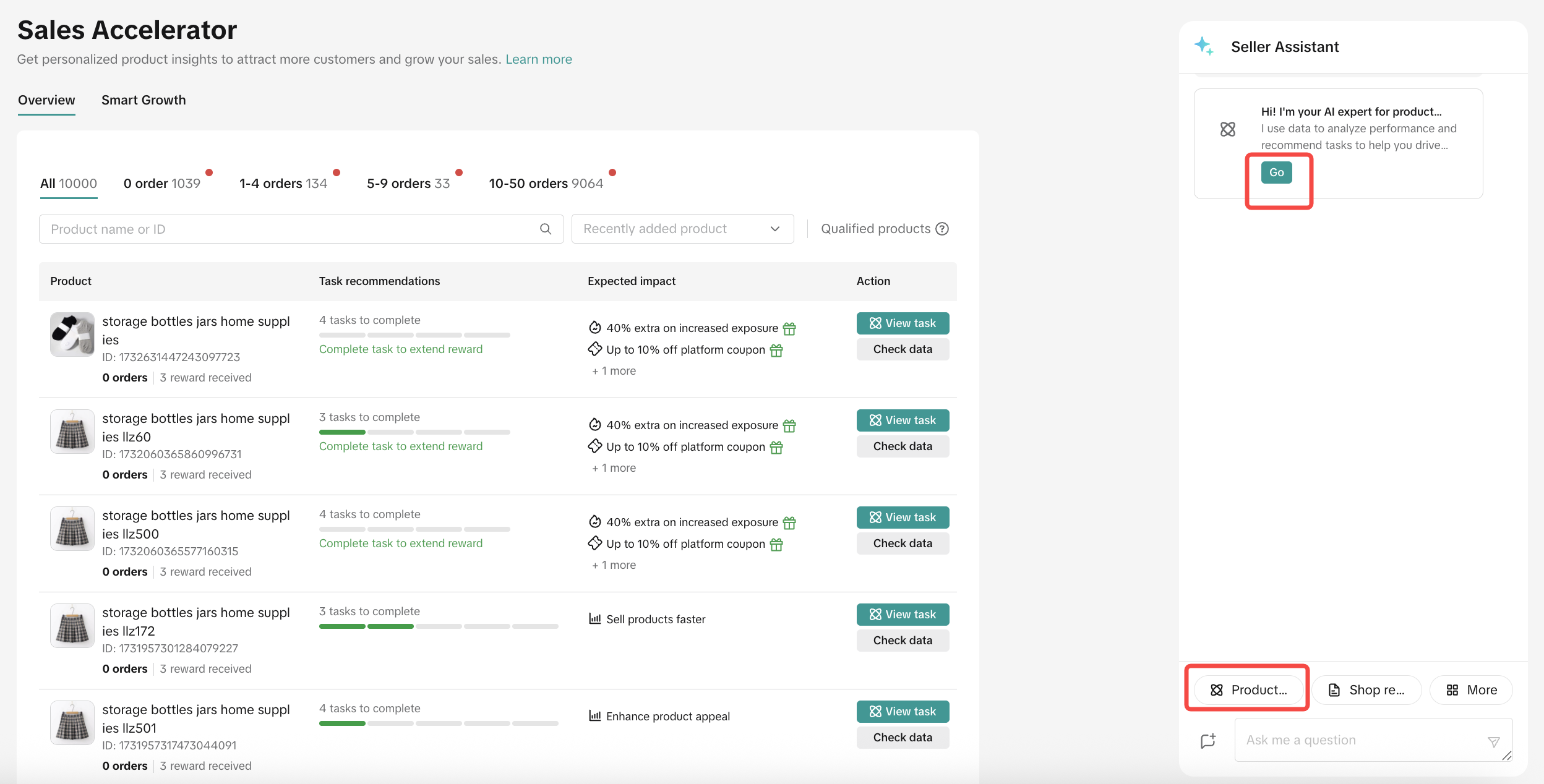Click View task for llz172 product
Image resolution: width=1544 pixels, height=784 pixels.
902,615
